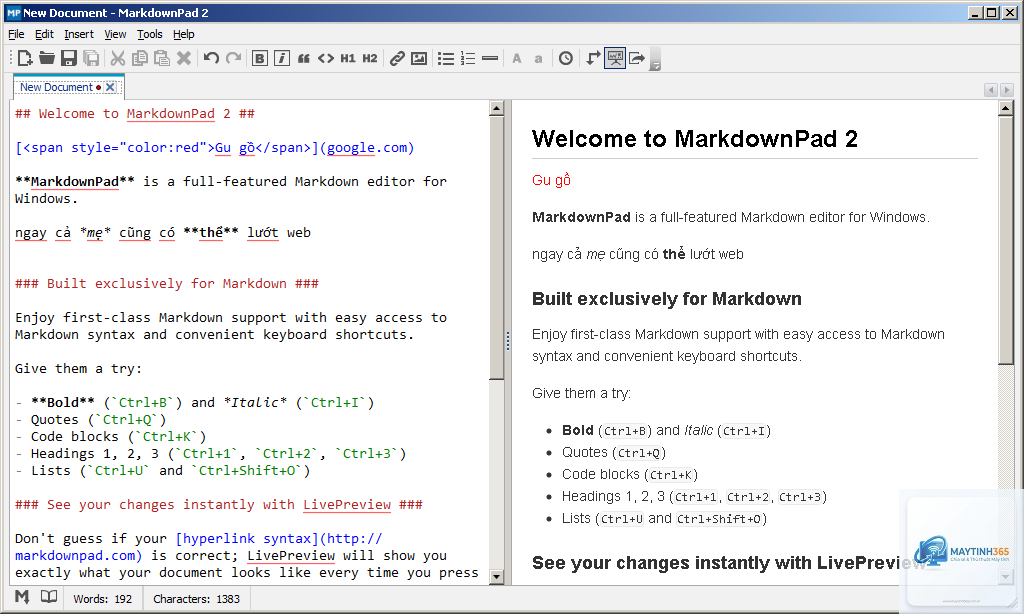
Task: Open the Help menu
Action: tap(184, 34)
